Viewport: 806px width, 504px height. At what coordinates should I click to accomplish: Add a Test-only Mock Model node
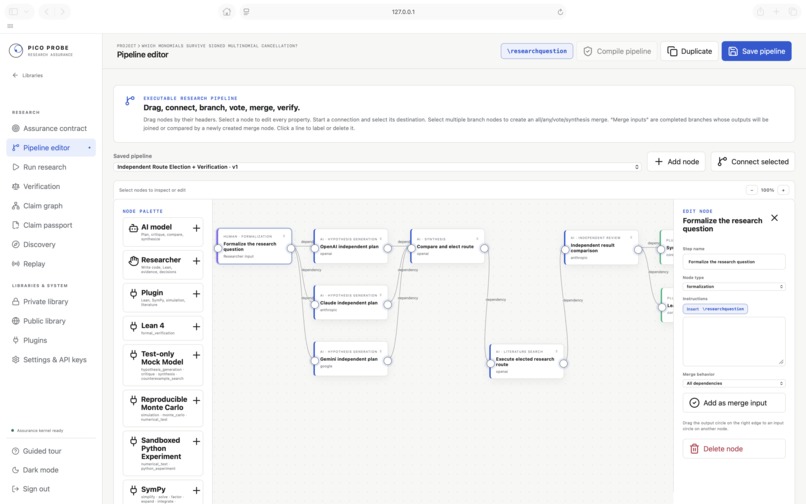pyautogui.click(x=196, y=355)
